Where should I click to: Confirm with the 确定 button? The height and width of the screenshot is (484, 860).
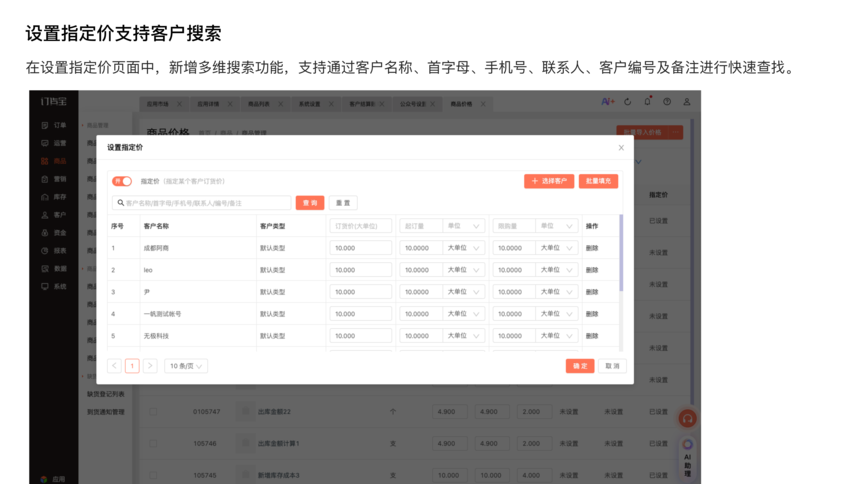pos(580,366)
